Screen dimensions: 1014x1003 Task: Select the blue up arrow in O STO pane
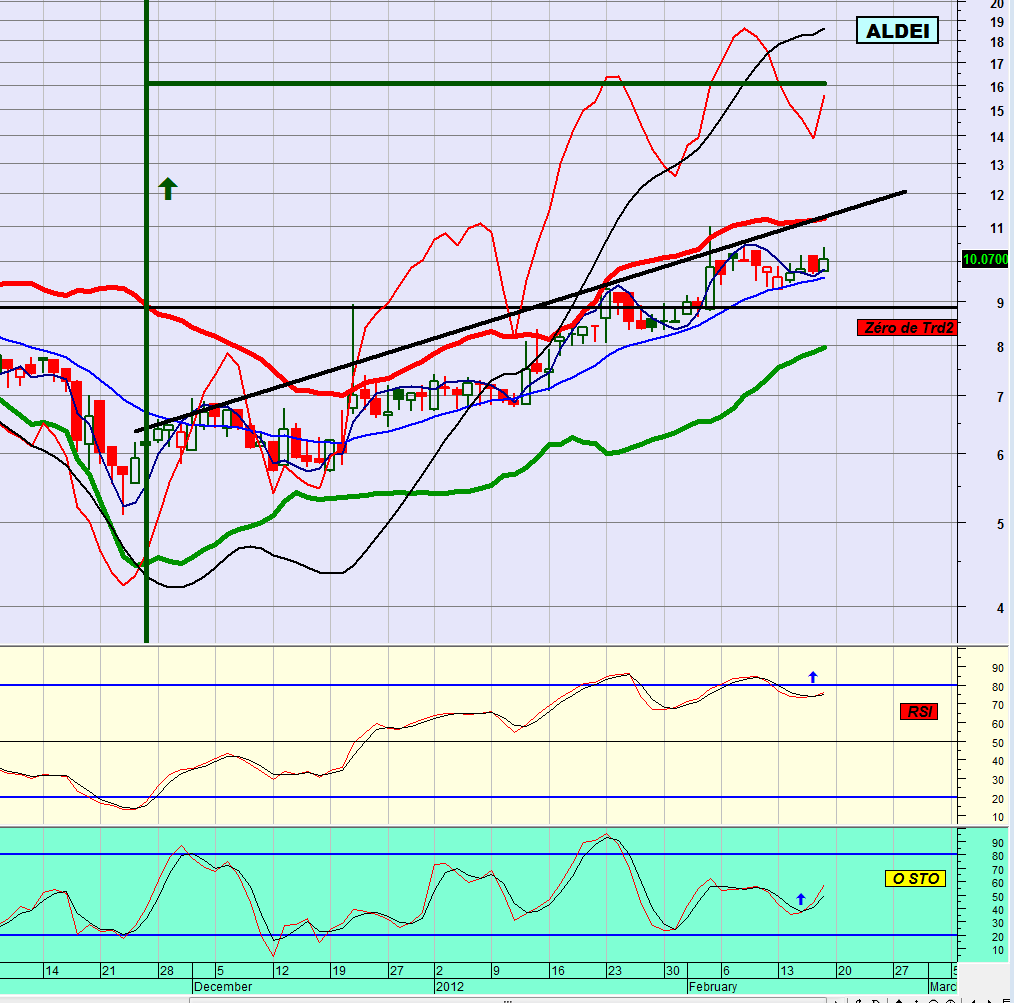pyautogui.click(x=801, y=899)
